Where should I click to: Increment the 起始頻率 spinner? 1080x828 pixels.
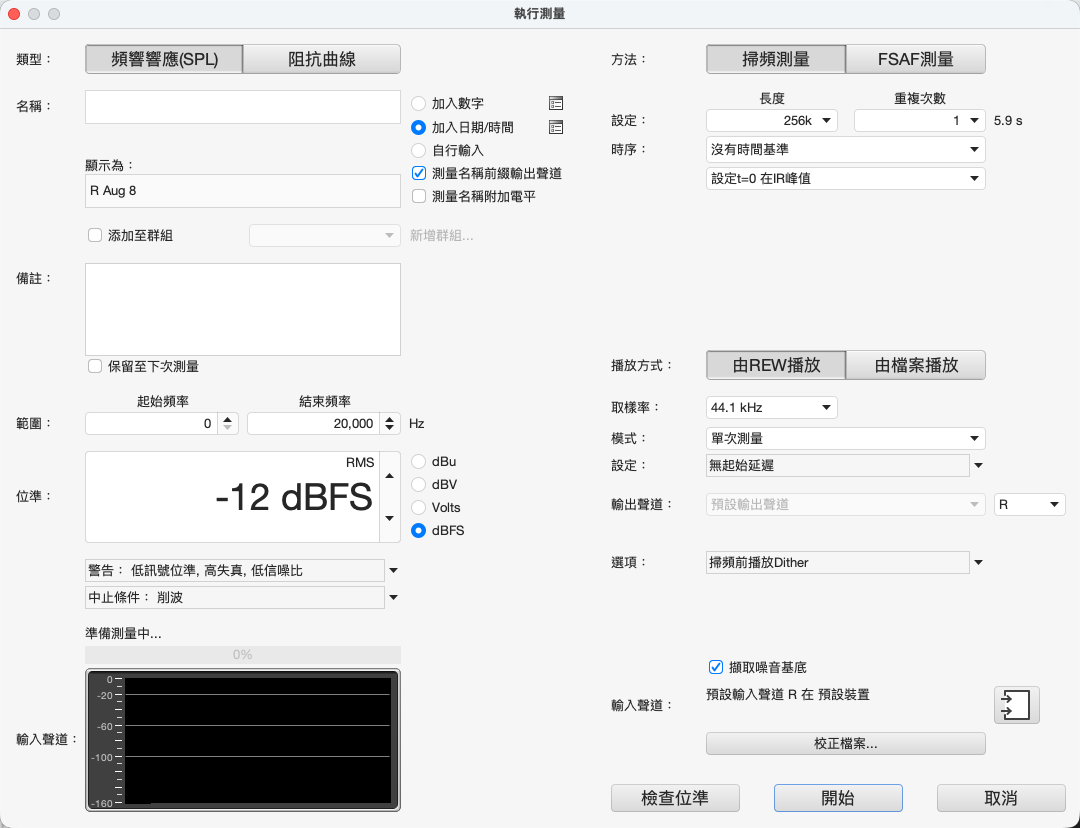pyautogui.click(x=228, y=419)
